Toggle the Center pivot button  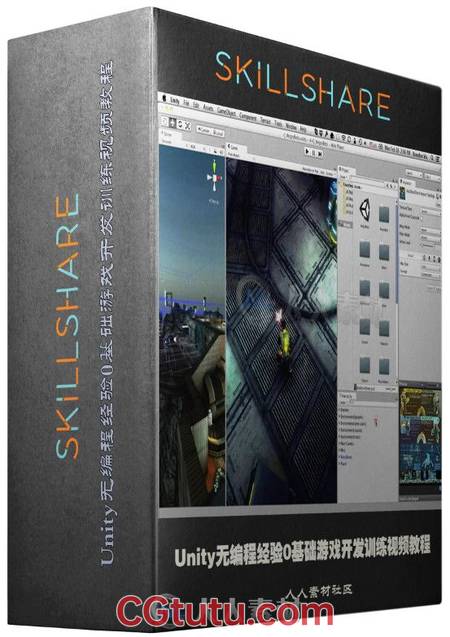tap(204, 130)
